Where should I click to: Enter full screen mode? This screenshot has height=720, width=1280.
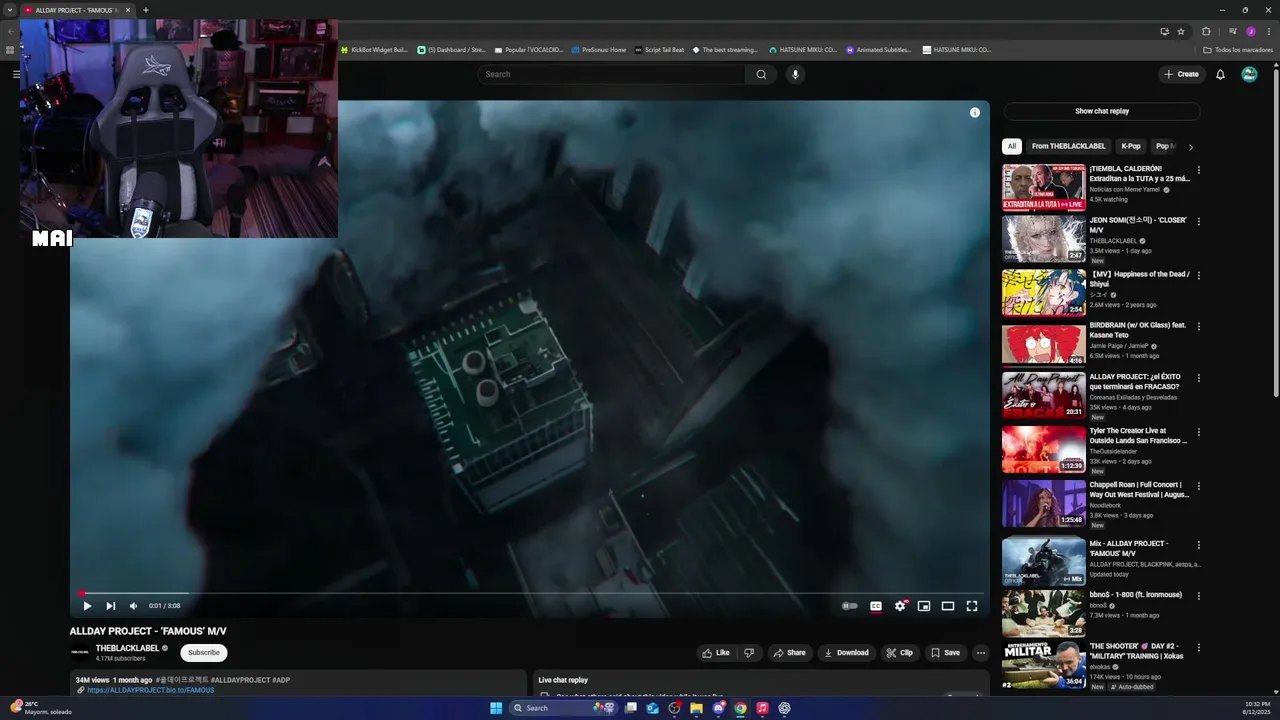coord(972,606)
